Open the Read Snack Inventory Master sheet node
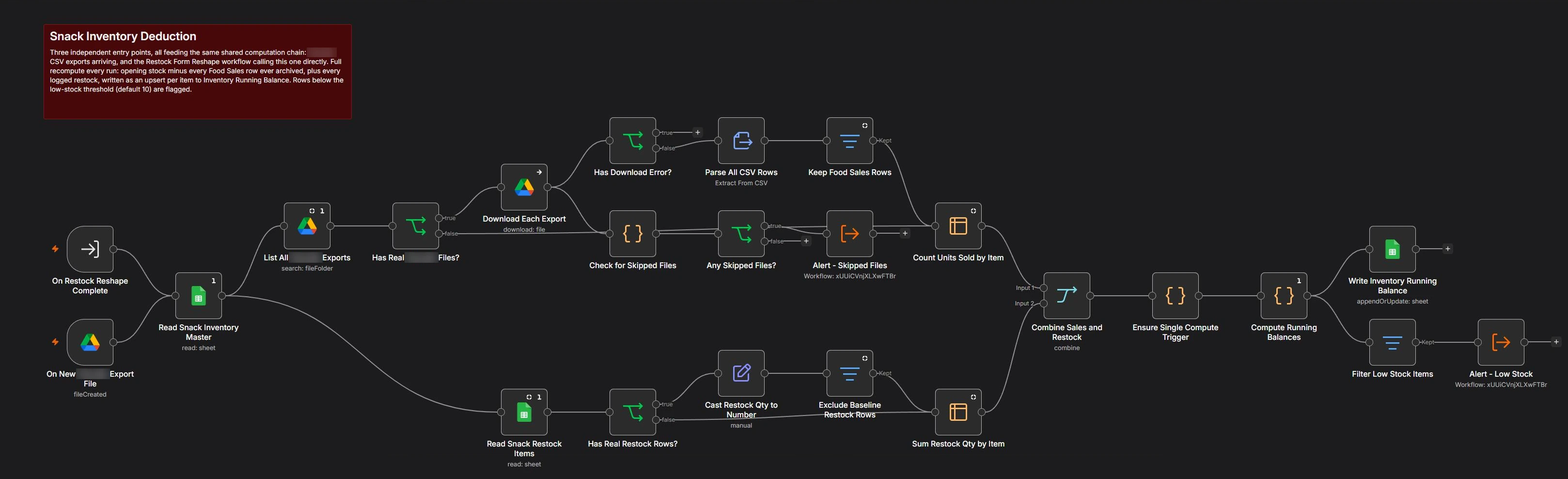Screen dimensions: 1568x479 pyautogui.click(x=199, y=296)
